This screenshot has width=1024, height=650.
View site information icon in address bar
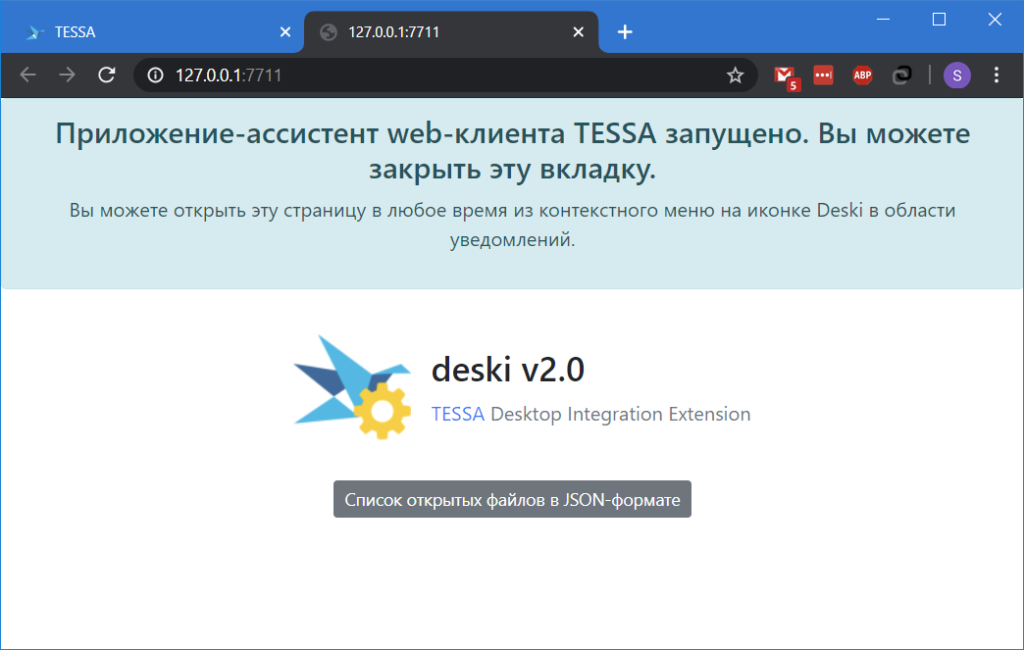pos(155,75)
